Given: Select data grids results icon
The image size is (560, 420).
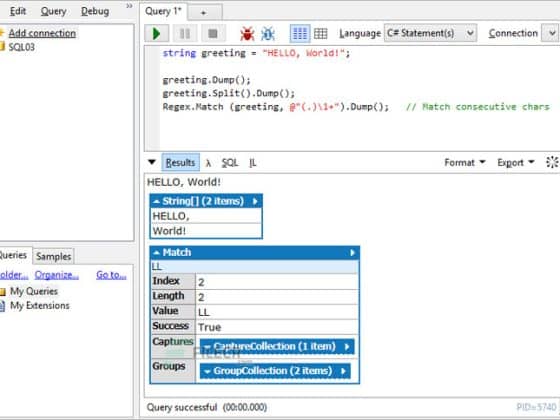Looking at the screenshot, I should tap(320, 34).
